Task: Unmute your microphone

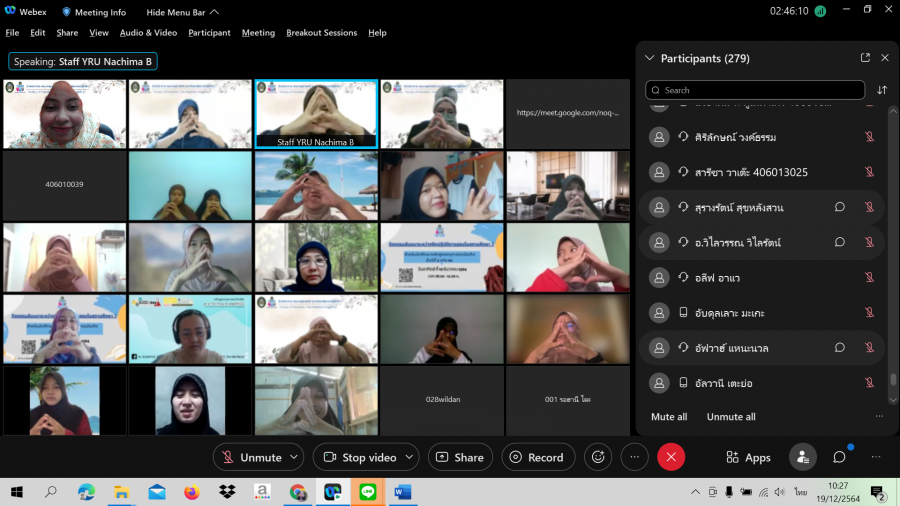Action: click(x=252, y=457)
